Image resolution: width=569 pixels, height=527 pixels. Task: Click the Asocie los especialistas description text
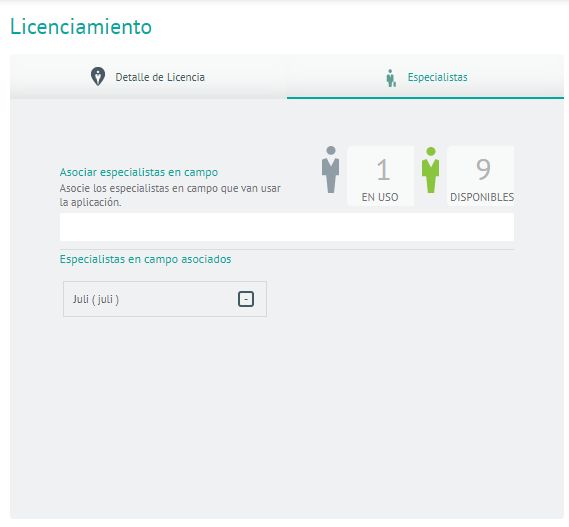pyautogui.click(x=170, y=195)
